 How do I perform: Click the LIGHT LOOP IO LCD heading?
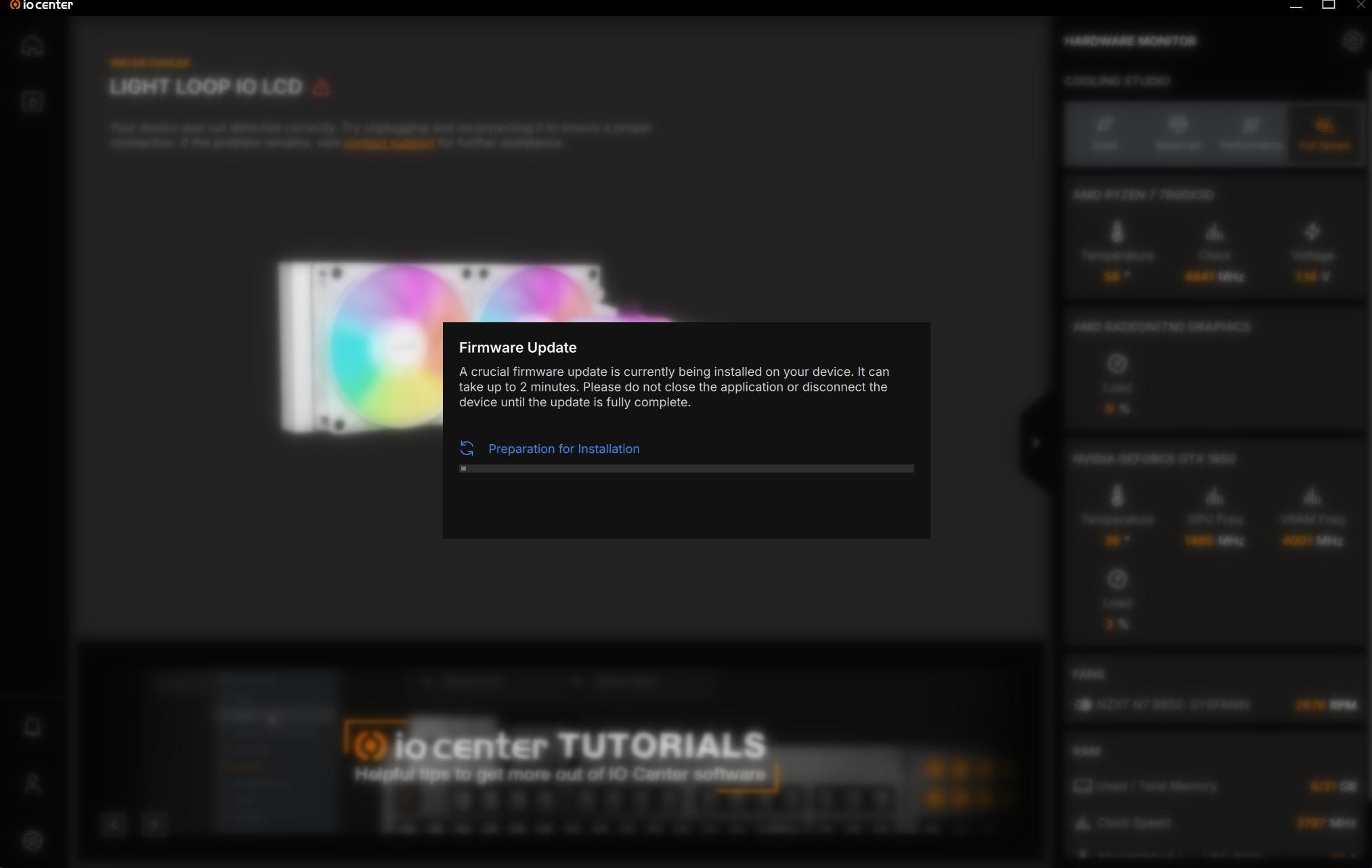(x=206, y=87)
